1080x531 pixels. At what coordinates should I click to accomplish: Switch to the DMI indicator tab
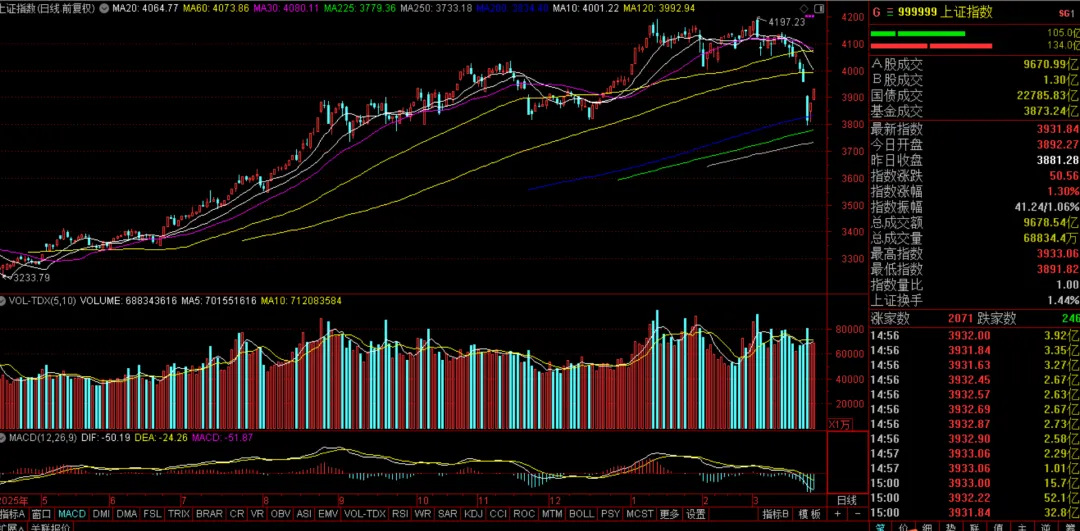(x=101, y=514)
